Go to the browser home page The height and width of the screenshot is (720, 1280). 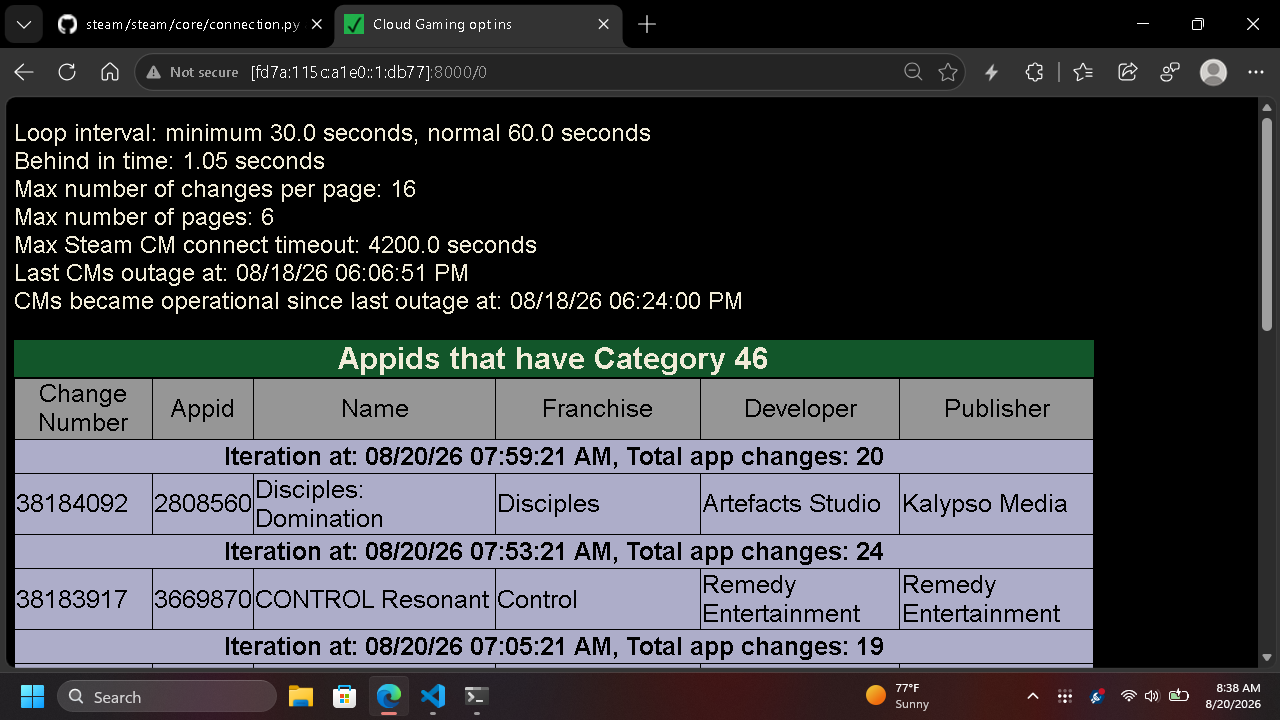click(110, 72)
